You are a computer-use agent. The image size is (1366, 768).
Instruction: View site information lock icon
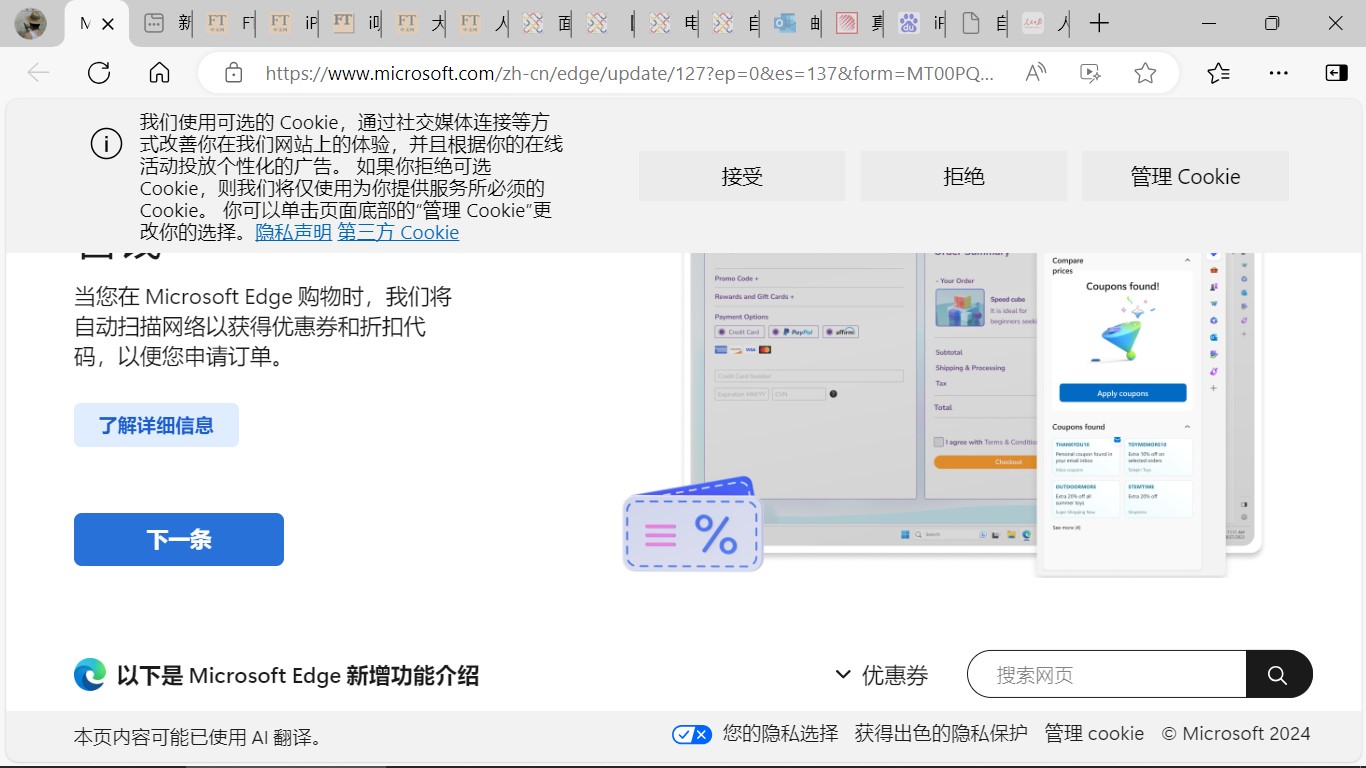233,72
